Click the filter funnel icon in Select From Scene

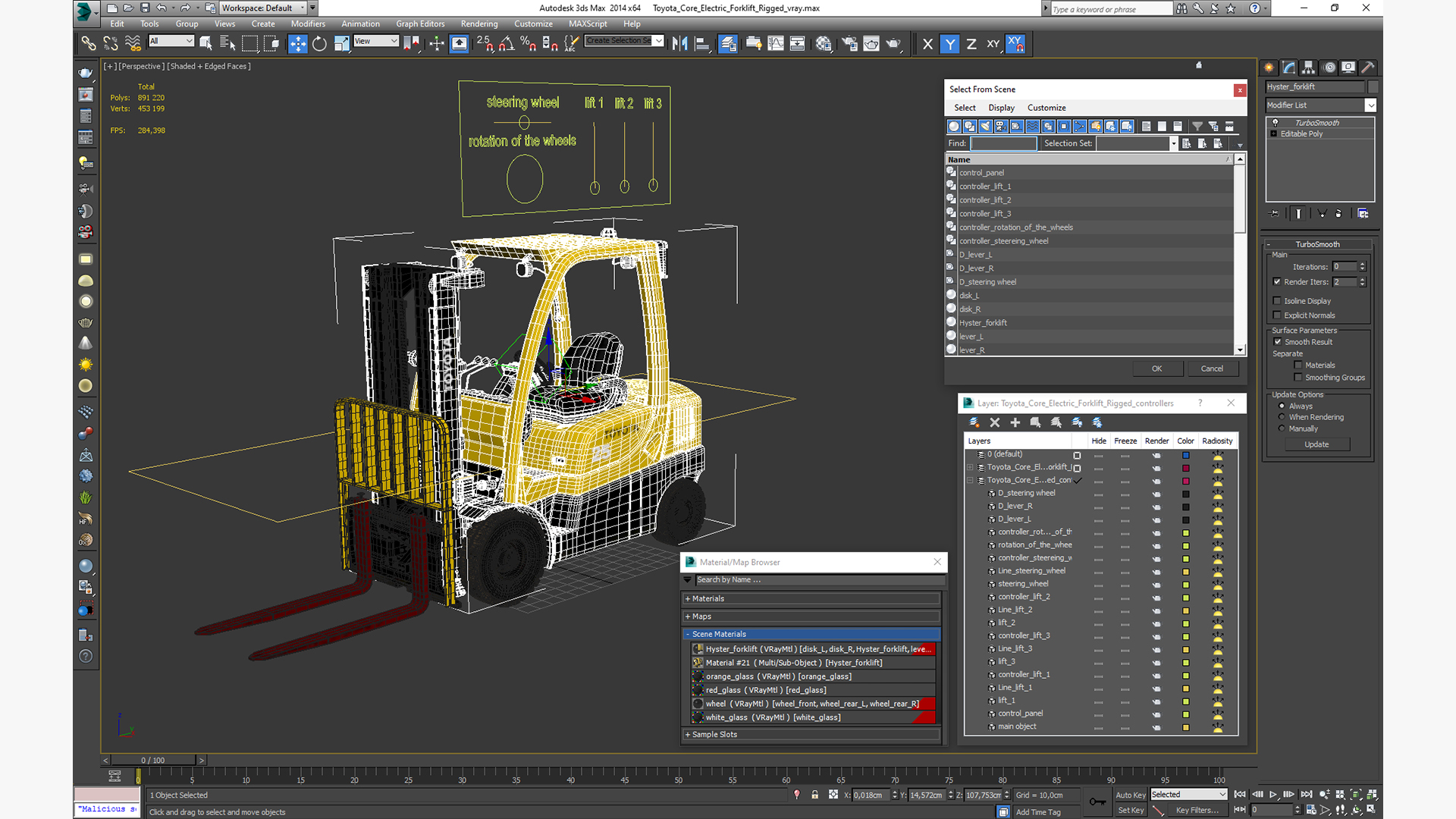[1197, 126]
